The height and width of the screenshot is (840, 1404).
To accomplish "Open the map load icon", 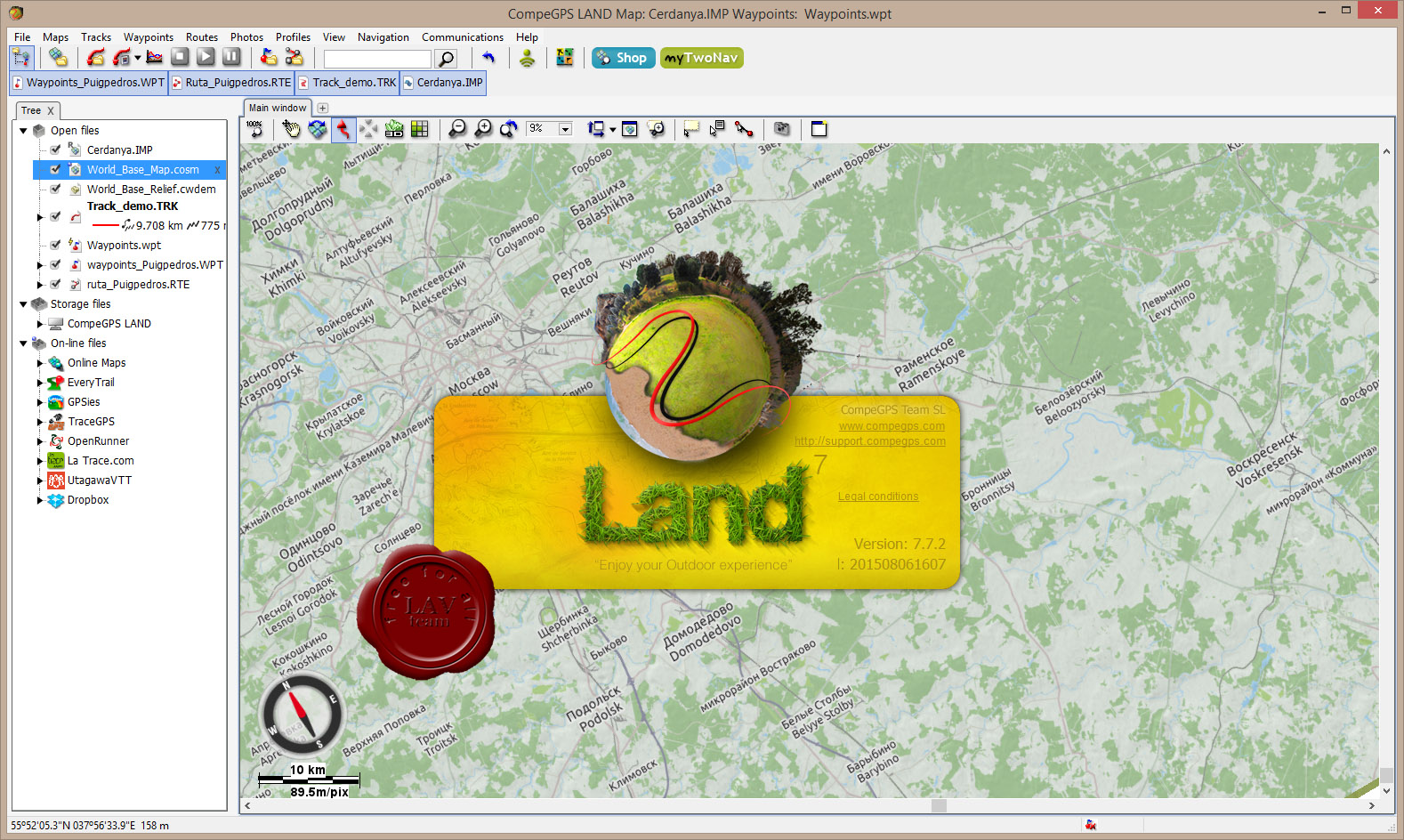I will [x=59, y=58].
